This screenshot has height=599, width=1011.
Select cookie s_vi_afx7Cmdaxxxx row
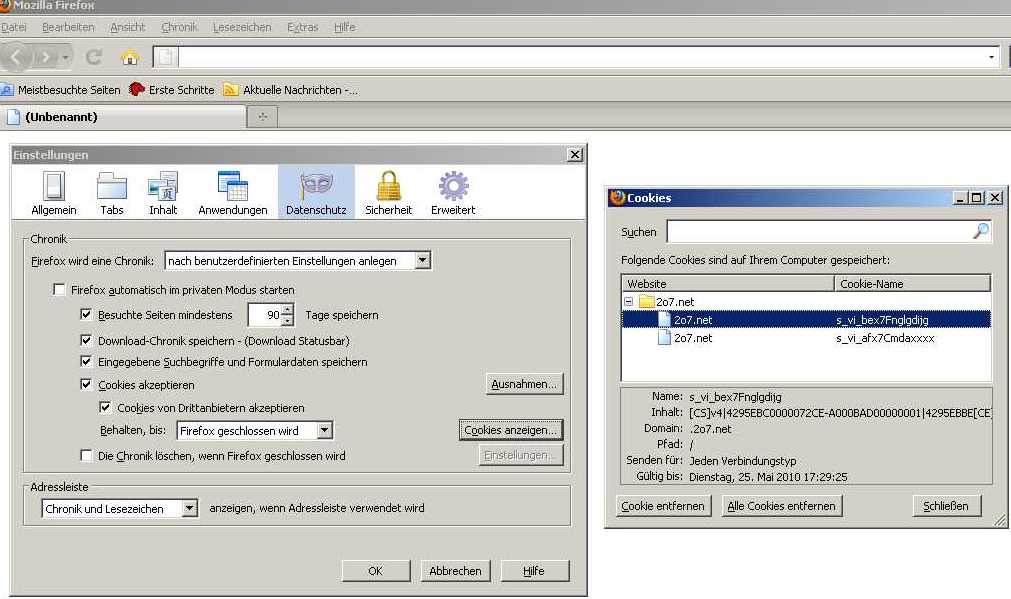[x=806, y=337]
